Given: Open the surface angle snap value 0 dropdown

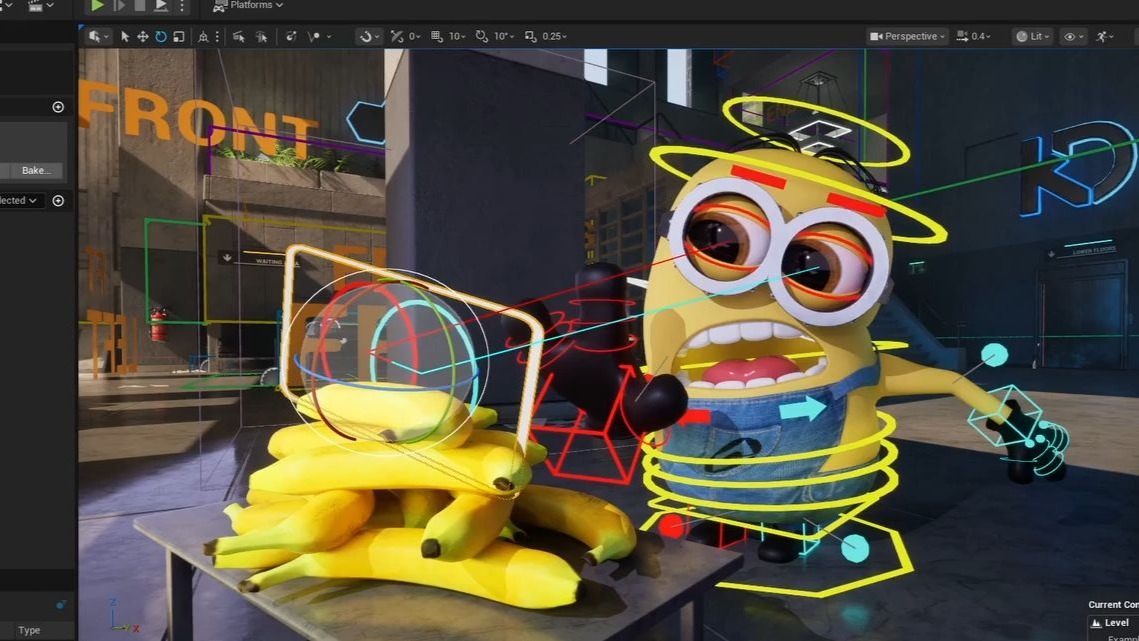Looking at the screenshot, I should [412, 36].
